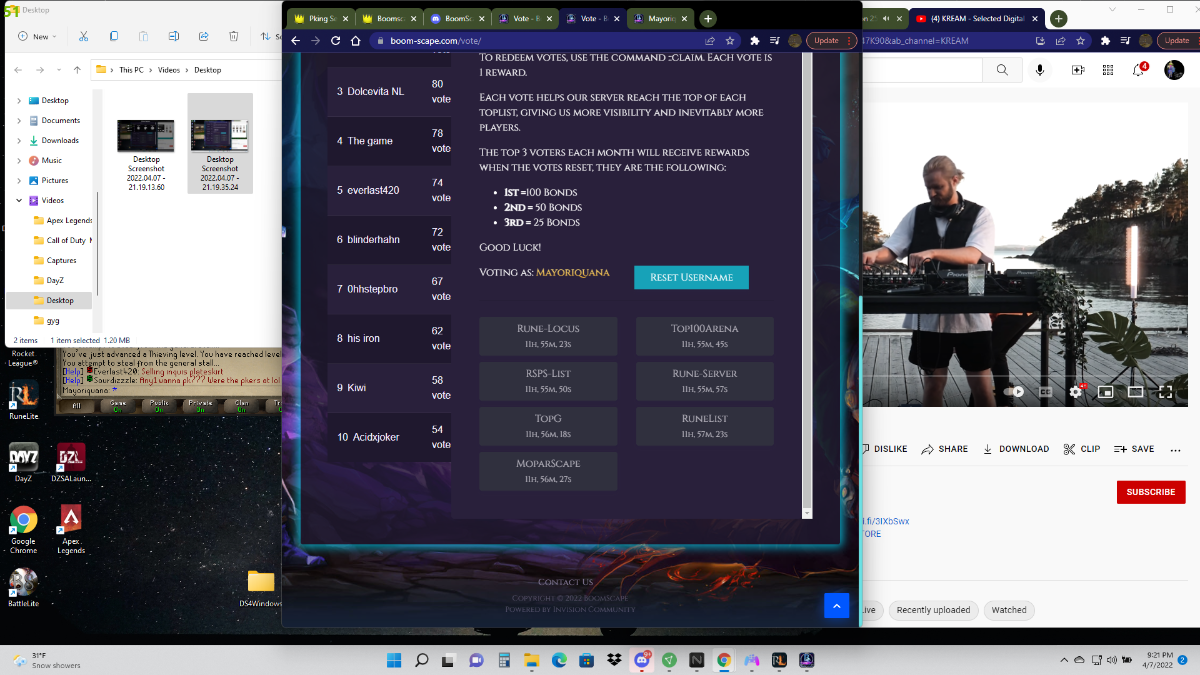
Task: Toggle autoplay switch on YouTube player
Action: 1015,392
